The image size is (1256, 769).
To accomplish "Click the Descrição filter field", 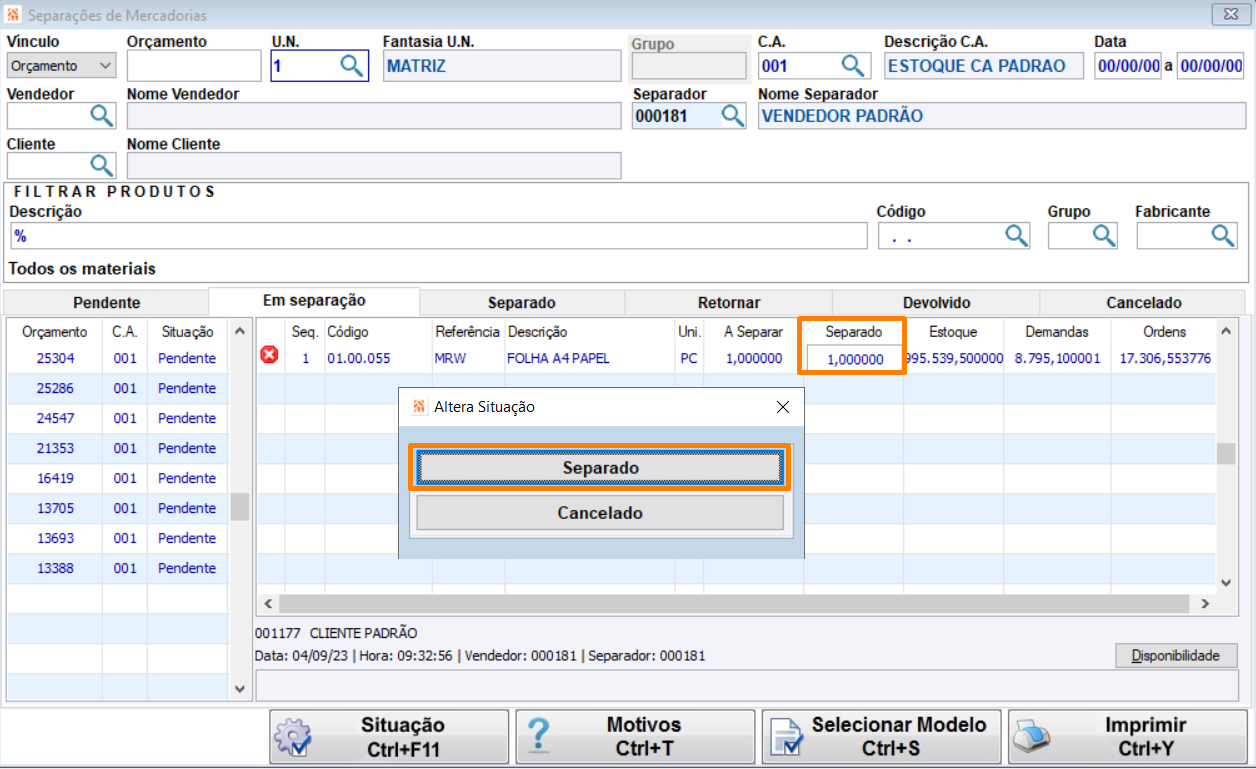I will tap(438, 236).
